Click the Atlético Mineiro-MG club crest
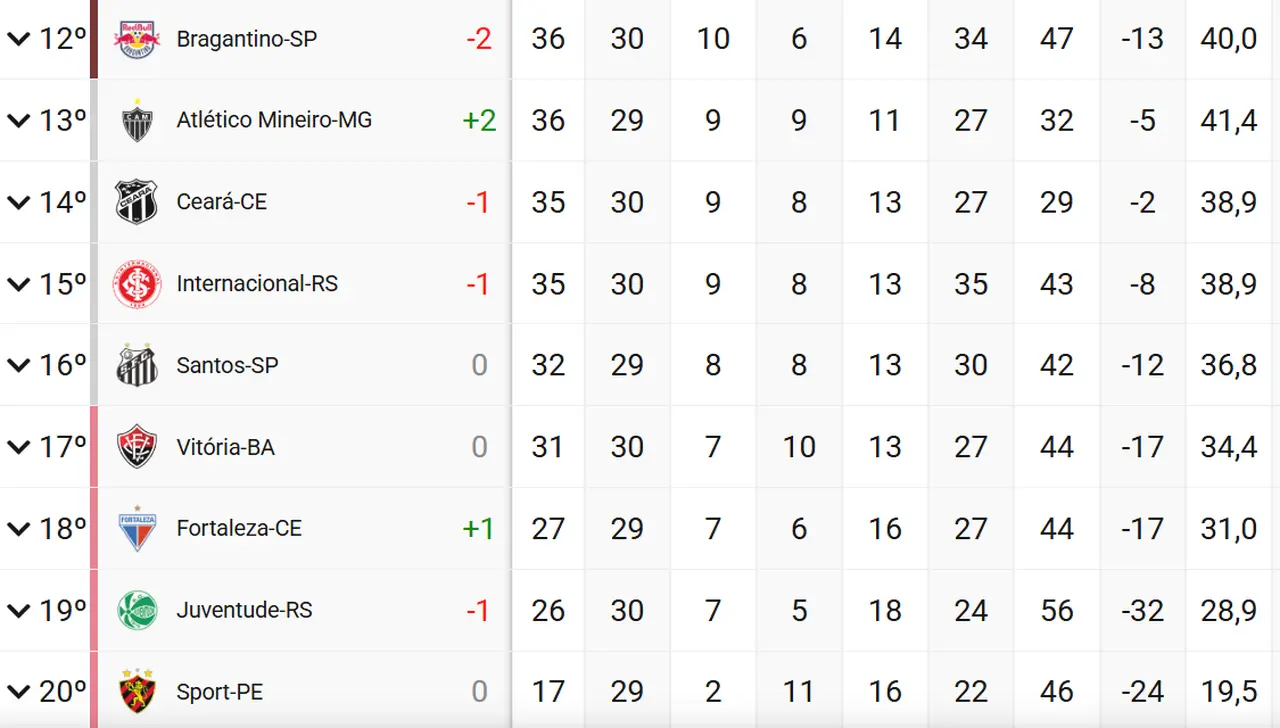The width and height of the screenshot is (1280, 728). 136,121
